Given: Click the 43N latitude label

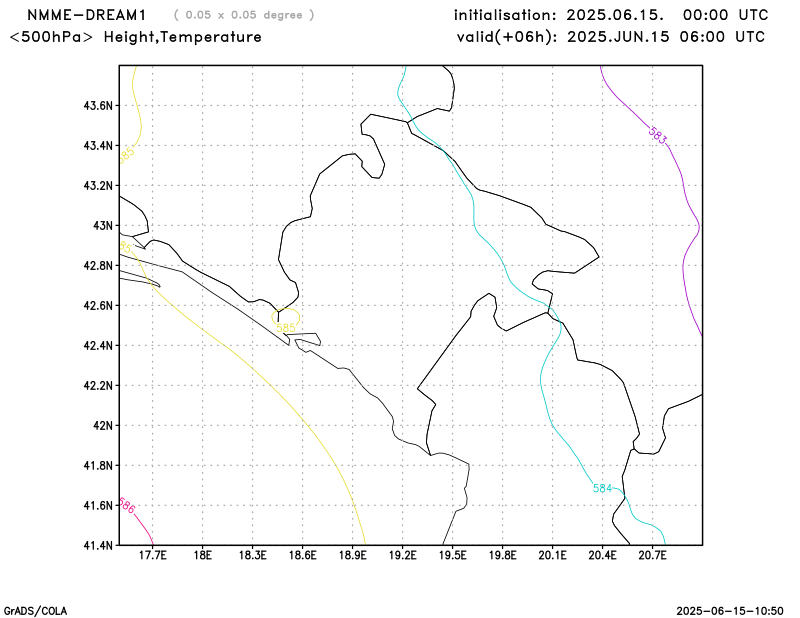Looking at the screenshot, I should pos(103,226).
